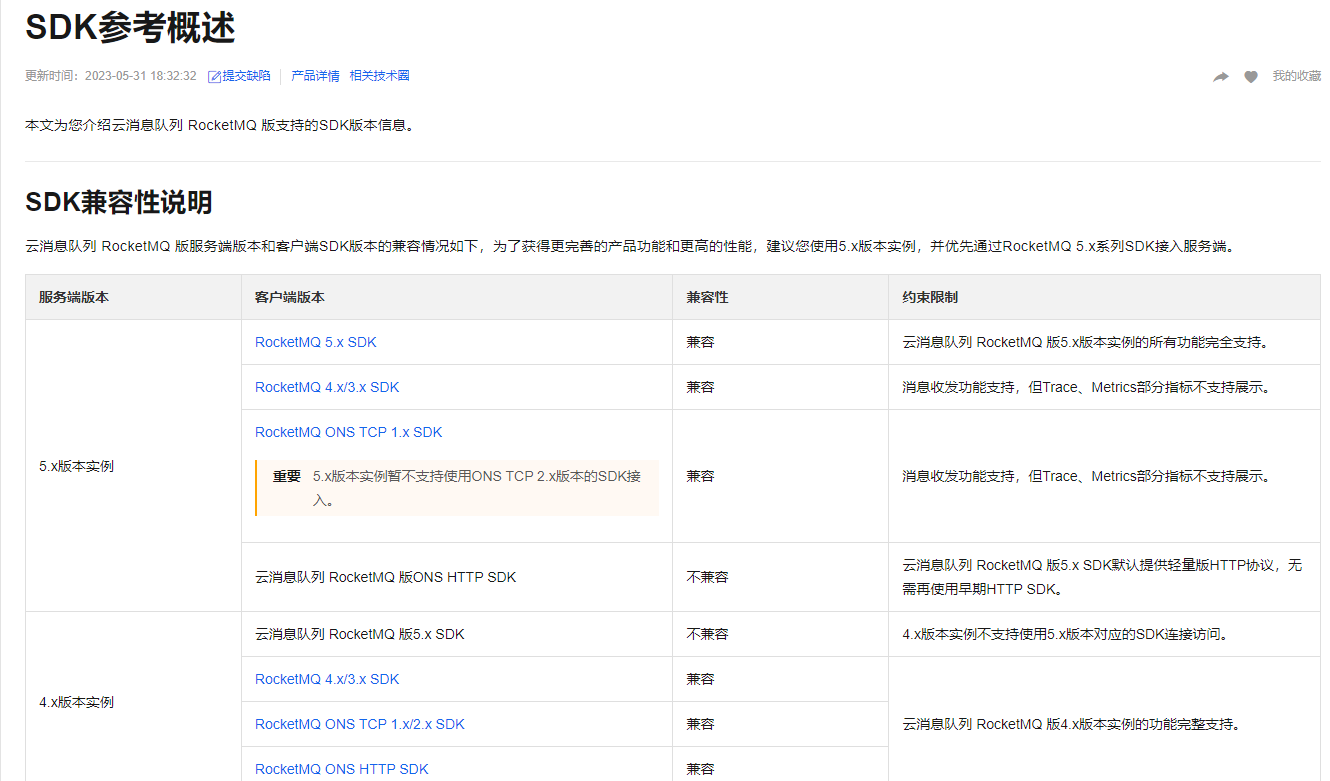Open RocketMQ ONS TCP 1.x SDK link
This screenshot has height=781, width=1330.
coord(348,432)
